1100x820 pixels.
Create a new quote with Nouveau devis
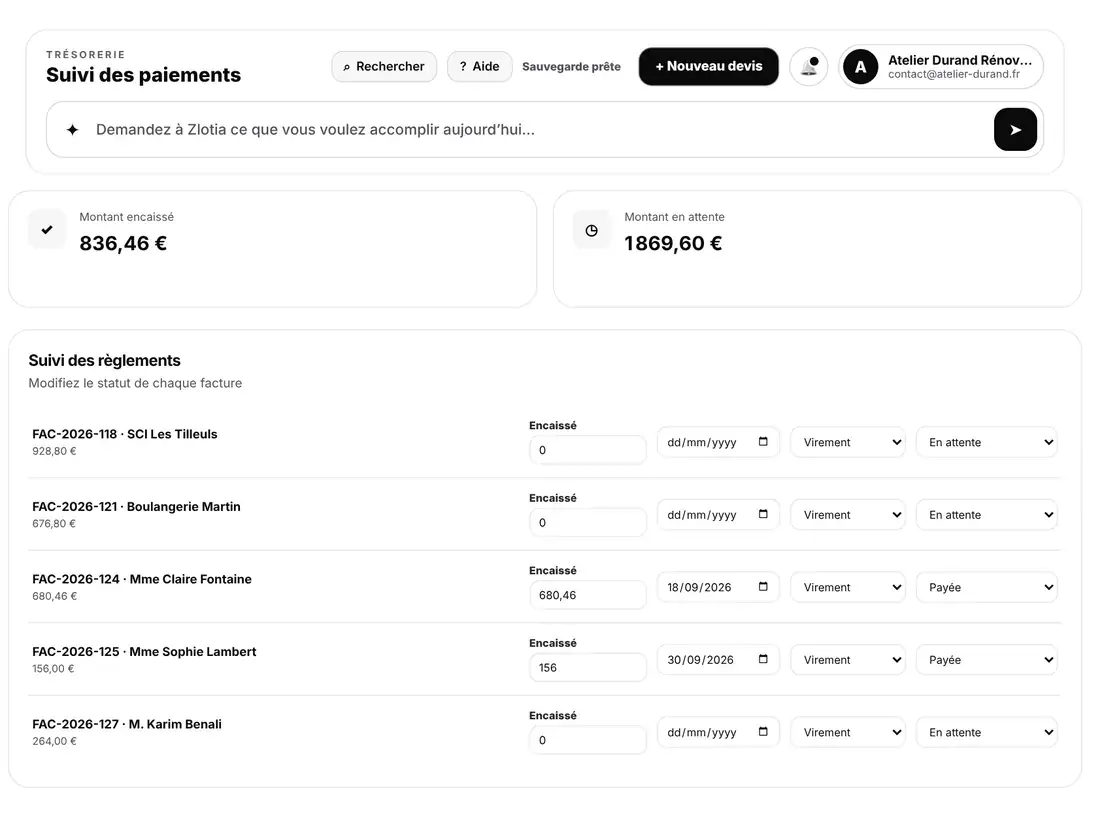pyautogui.click(x=709, y=67)
